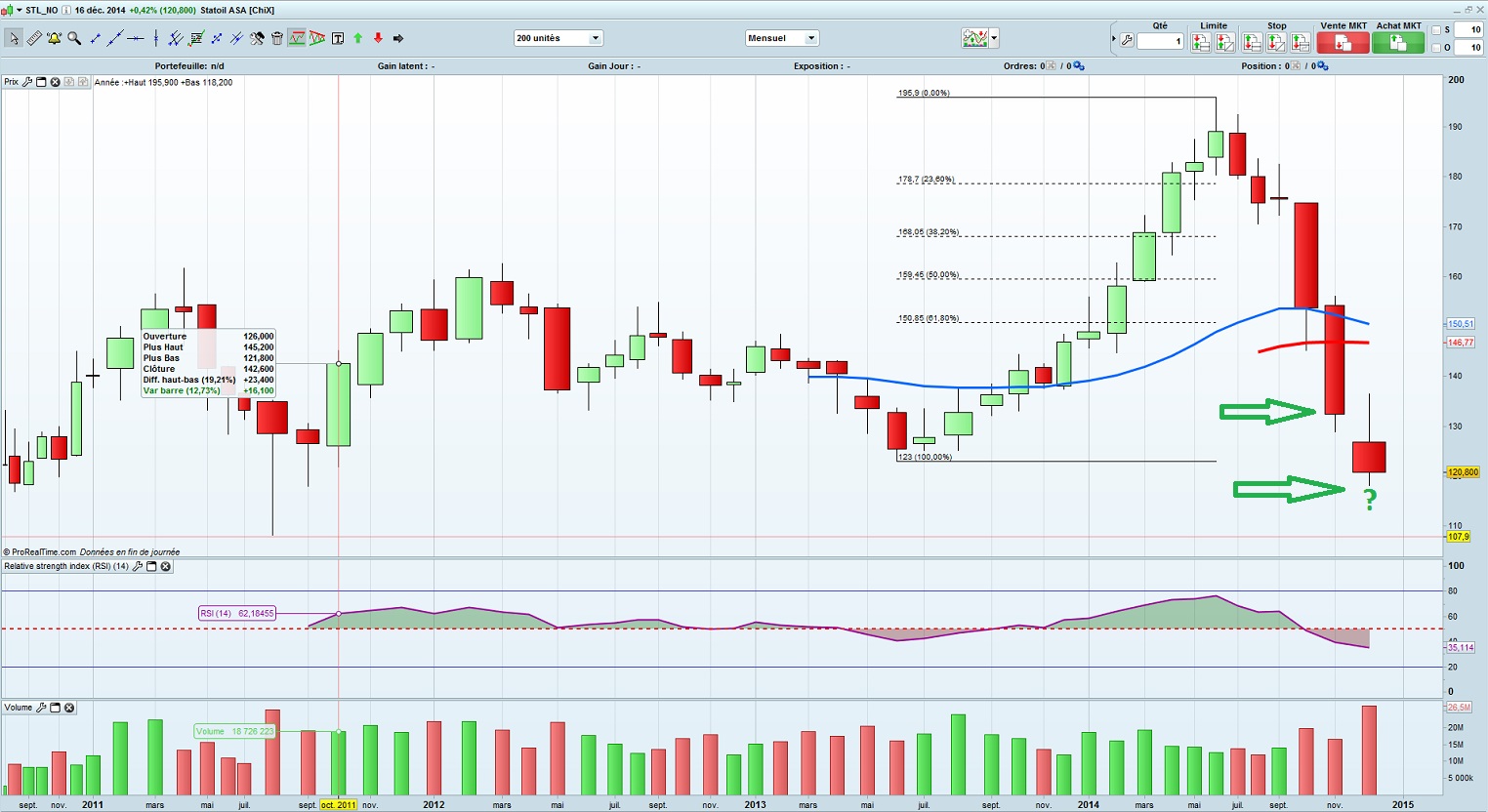Image resolution: width=1488 pixels, height=812 pixels.
Task: Enable the O checkbox
Action: (1436, 48)
